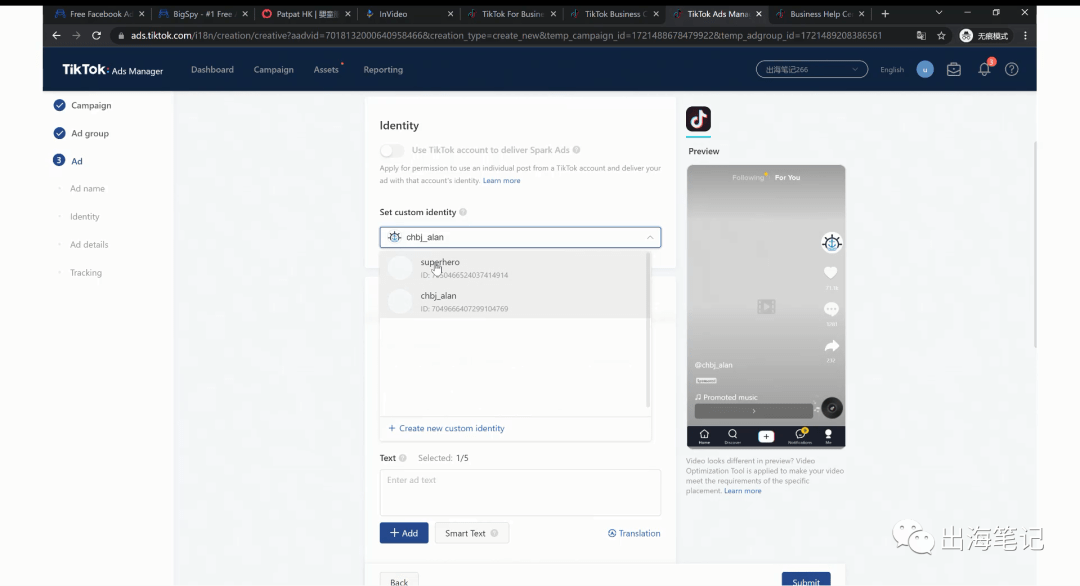The width and height of the screenshot is (1080, 586).
Task: Open the English language selector
Action: [x=892, y=70]
